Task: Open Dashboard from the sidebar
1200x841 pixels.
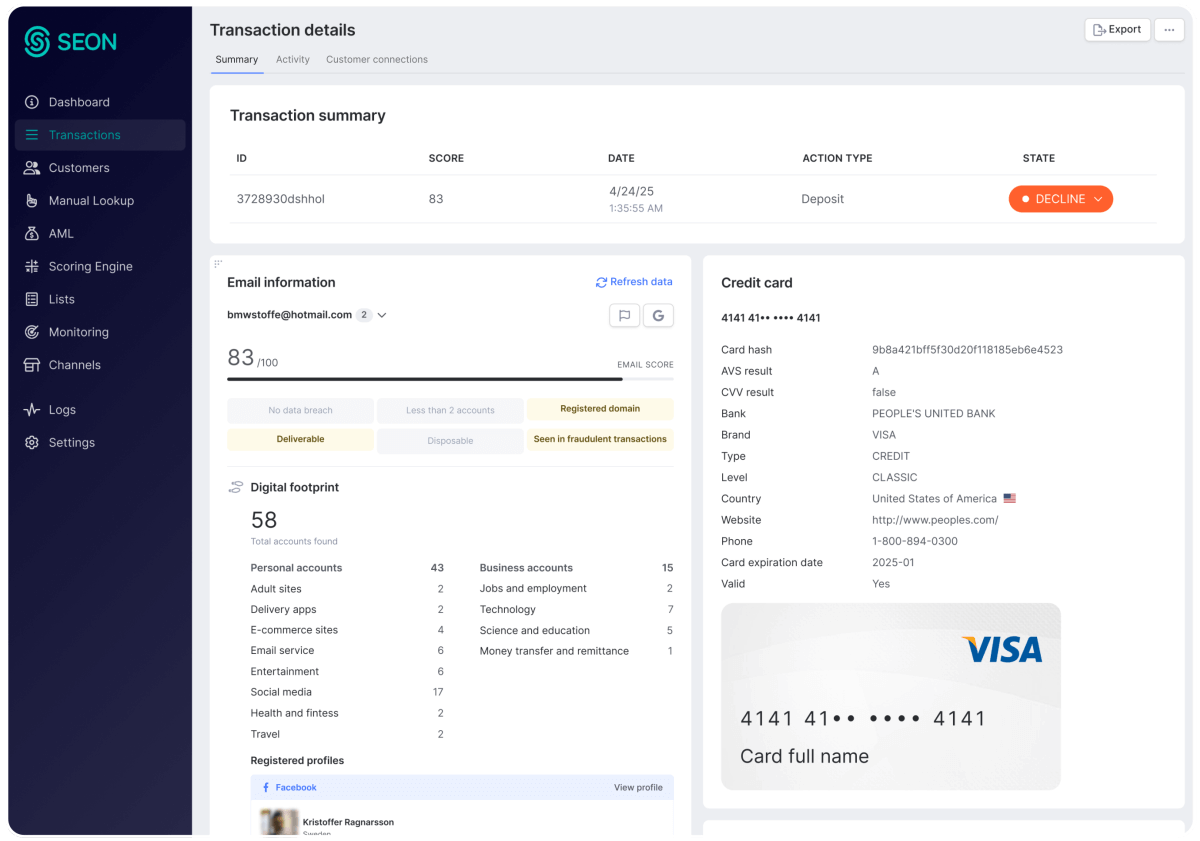Action: pos(79,102)
